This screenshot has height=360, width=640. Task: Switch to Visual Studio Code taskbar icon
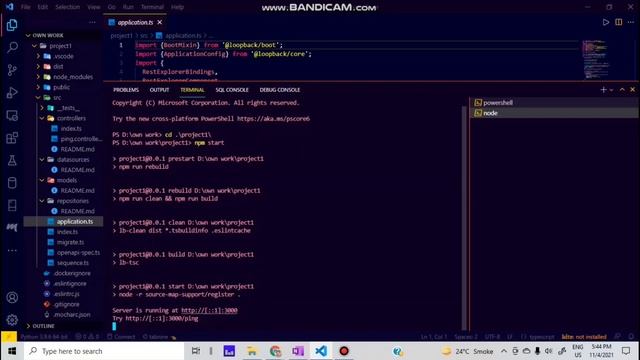click(321, 351)
